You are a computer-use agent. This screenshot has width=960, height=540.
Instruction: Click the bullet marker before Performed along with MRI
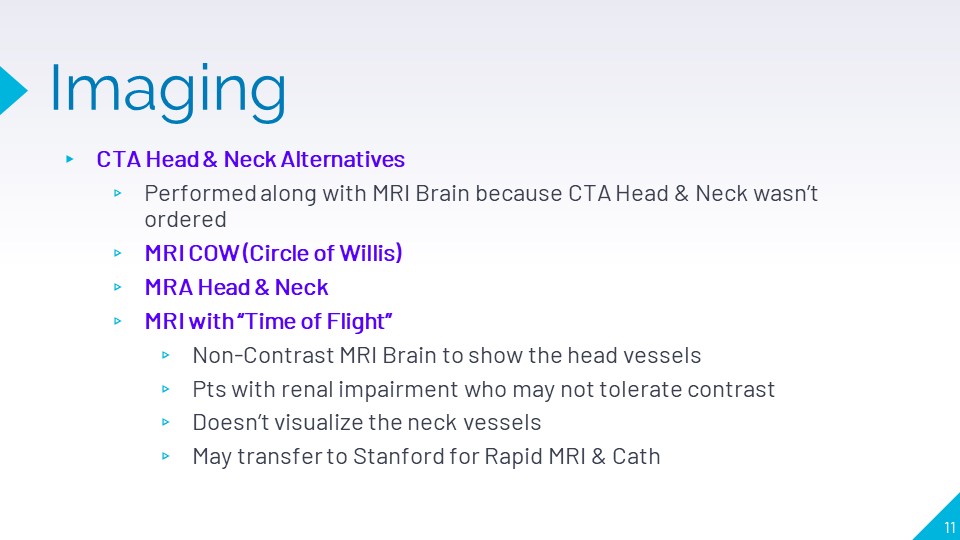pyautogui.click(x=118, y=194)
